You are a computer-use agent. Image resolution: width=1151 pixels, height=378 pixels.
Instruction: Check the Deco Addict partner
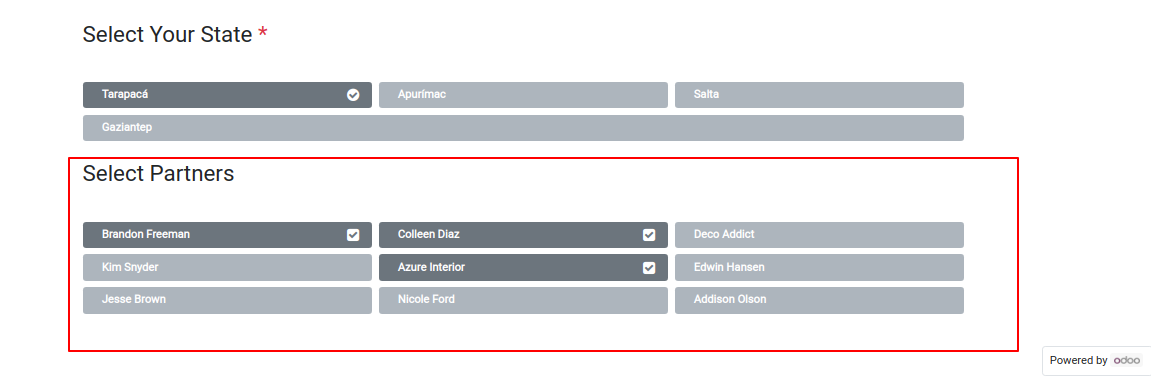(819, 235)
